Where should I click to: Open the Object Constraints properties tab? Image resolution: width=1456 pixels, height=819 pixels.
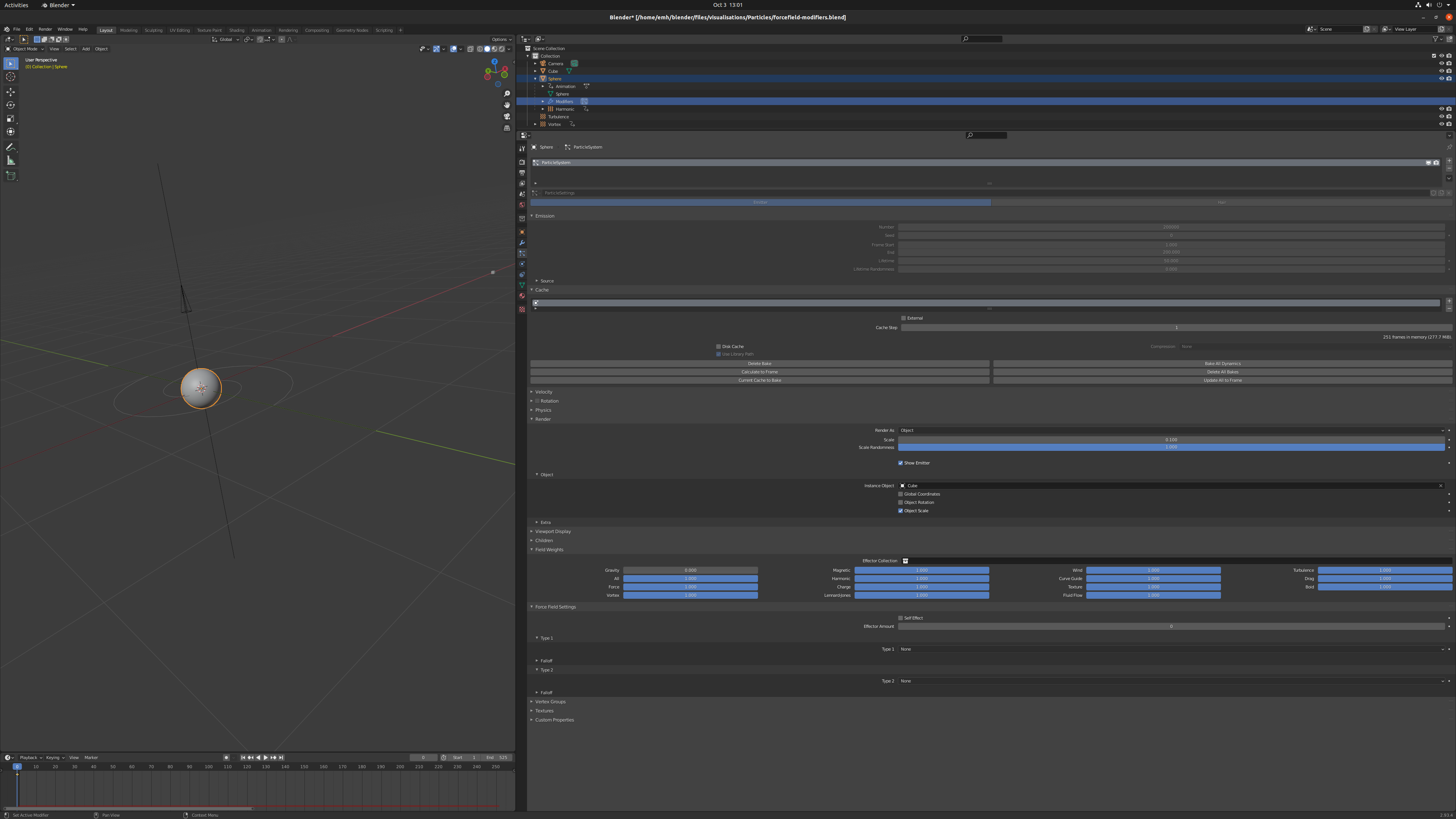[522, 275]
